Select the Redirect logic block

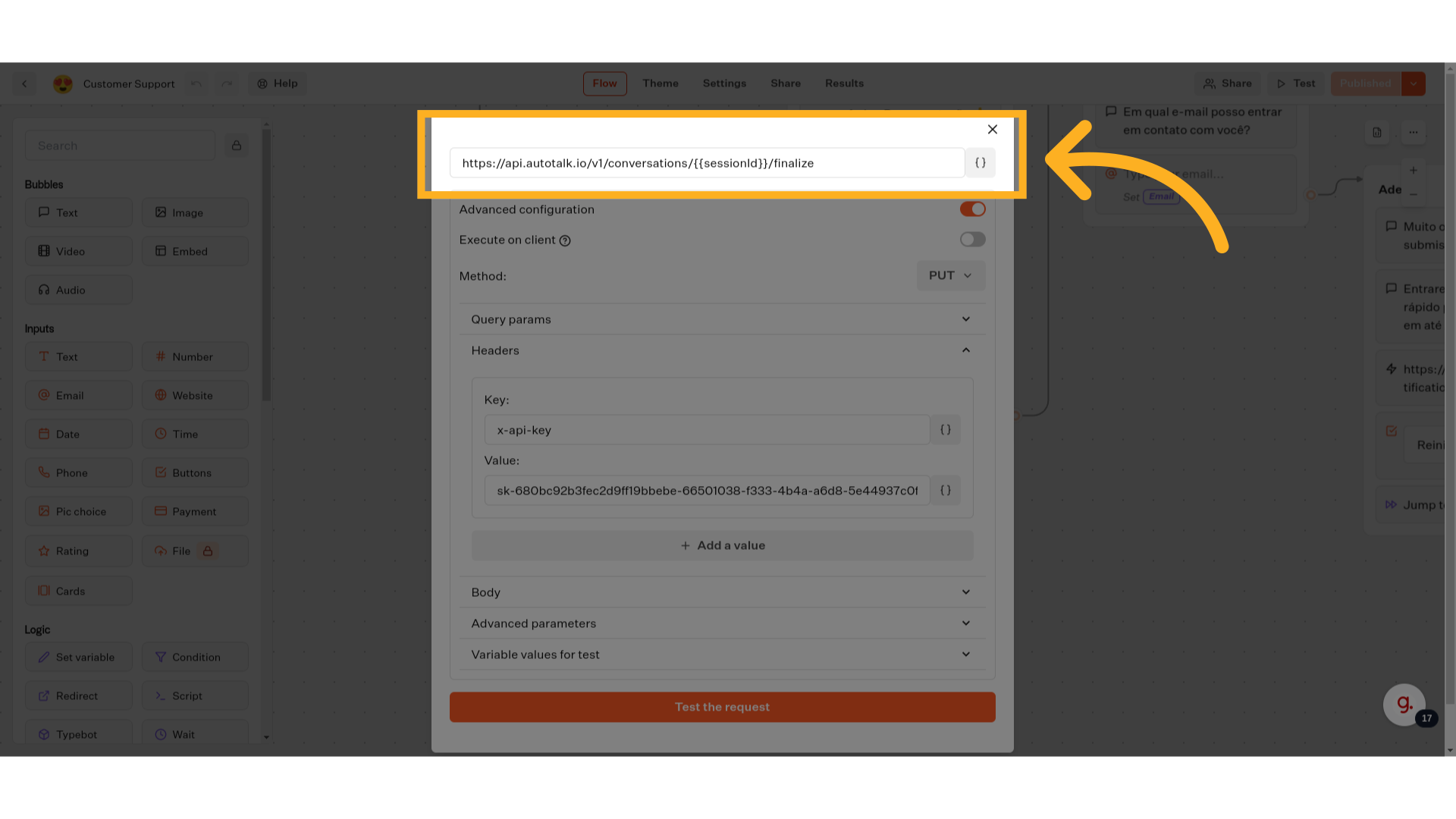tap(79, 695)
